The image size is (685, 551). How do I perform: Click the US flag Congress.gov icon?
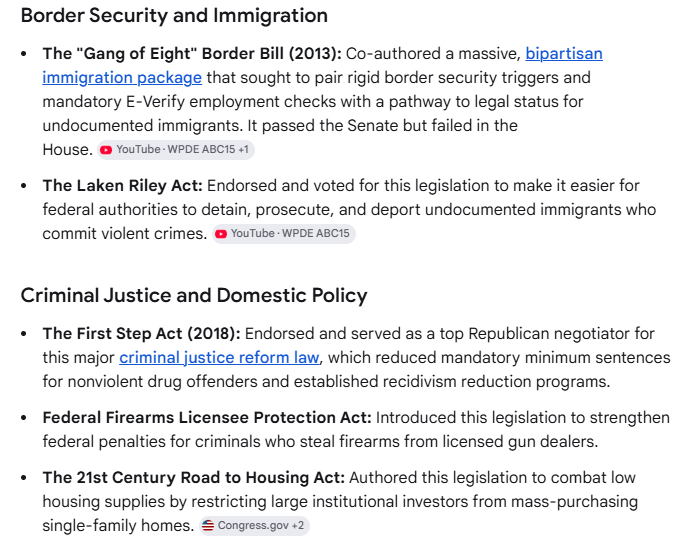208,525
